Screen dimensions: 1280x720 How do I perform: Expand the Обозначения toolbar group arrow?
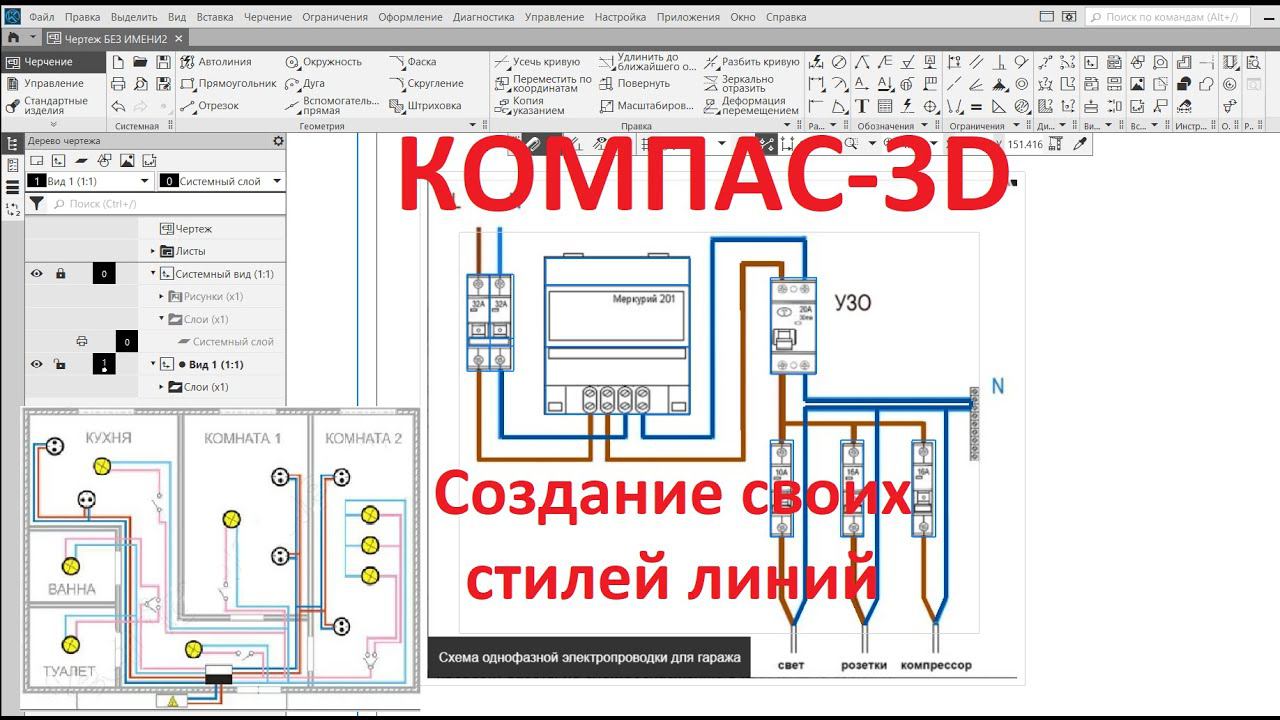(x=924, y=126)
